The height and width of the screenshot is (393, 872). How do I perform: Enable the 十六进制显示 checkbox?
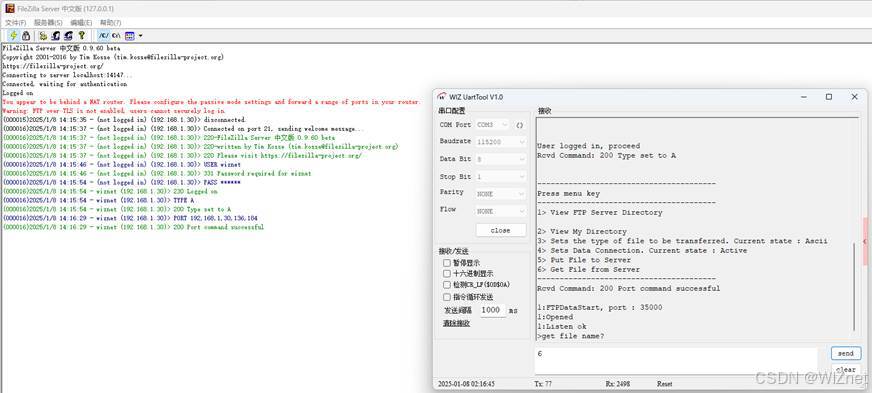click(x=447, y=273)
